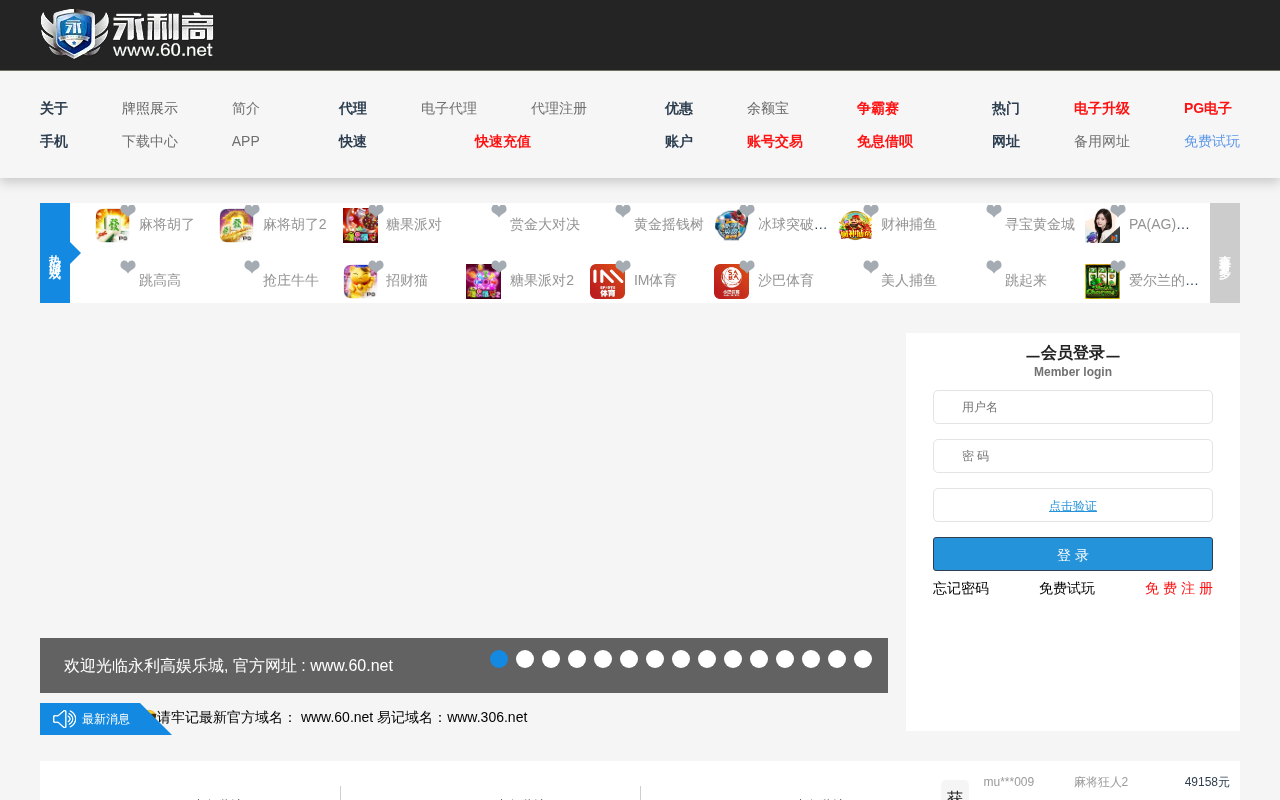Open the 美人捕鱼 game link
This screenshot has width=1280, height=800.
tap(909, 281)
